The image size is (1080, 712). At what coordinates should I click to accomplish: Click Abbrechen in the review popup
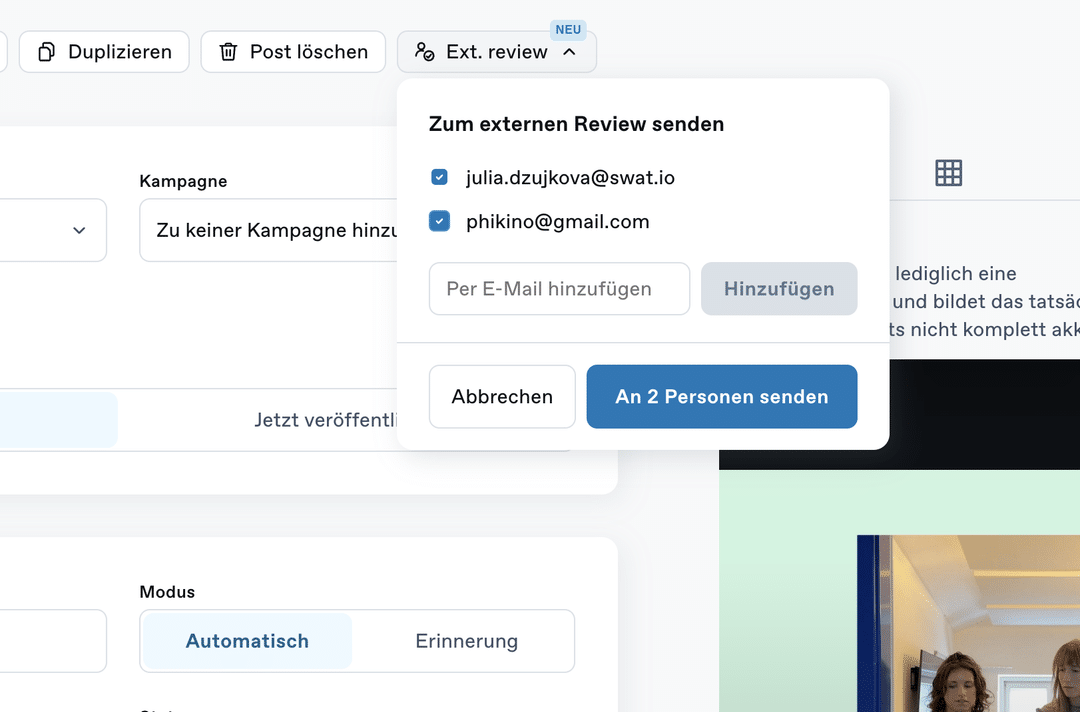pos(502,397)
